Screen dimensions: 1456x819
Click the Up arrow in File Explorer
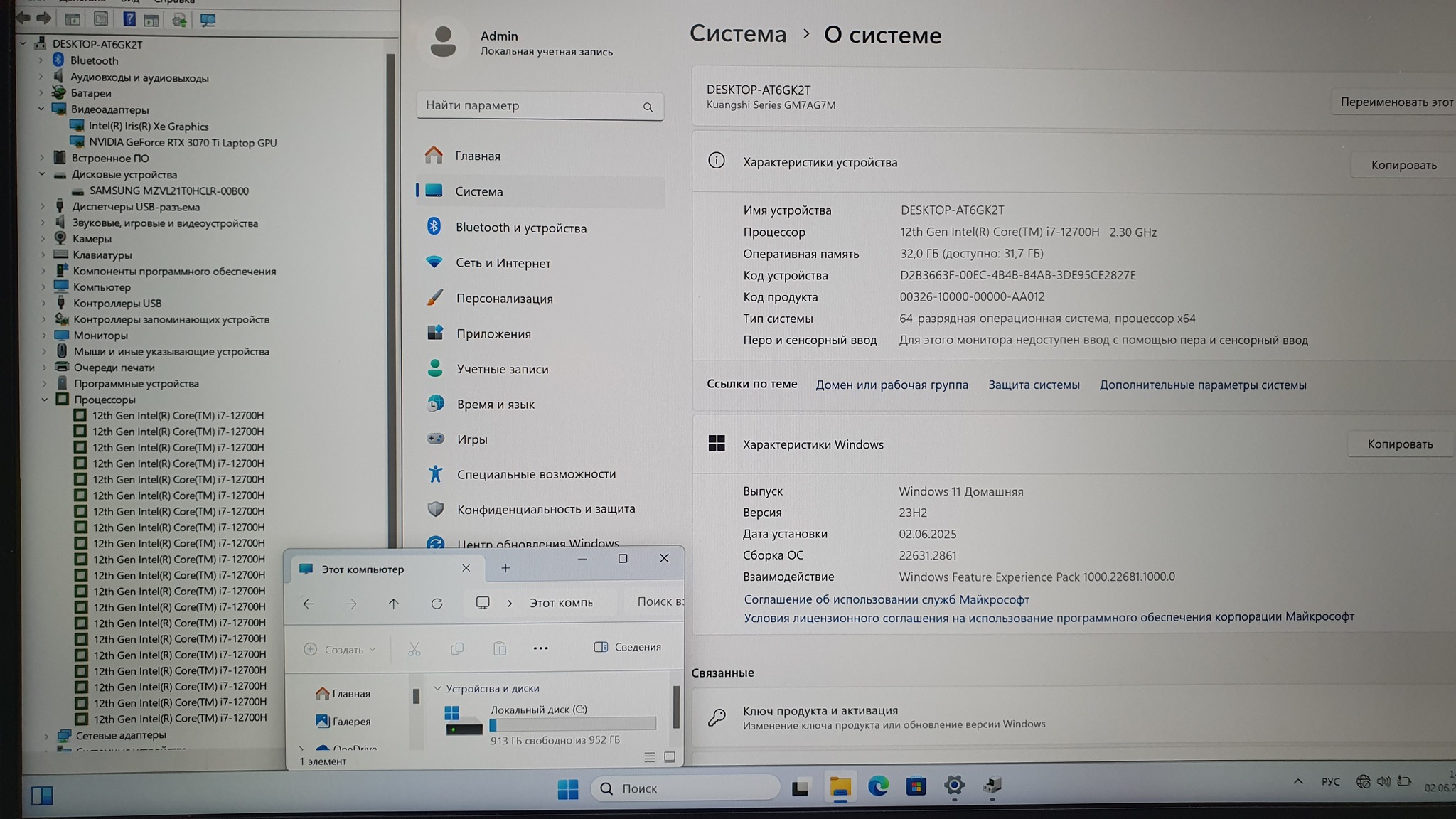[x=393, y=604]
